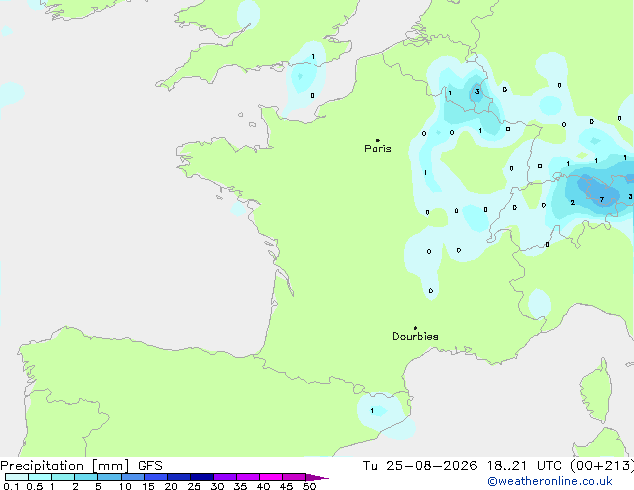Select the 40–45 mm magenta legend swatch
The width and height of the screenshot is (634, 490).
click(271, 477)
